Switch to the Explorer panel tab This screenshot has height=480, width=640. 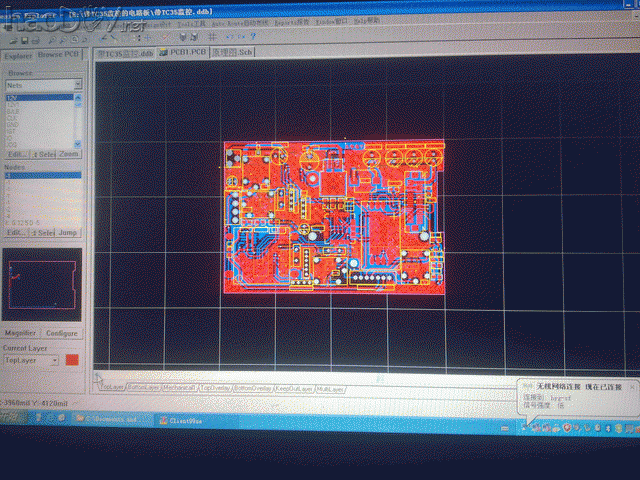click(19, 56)
